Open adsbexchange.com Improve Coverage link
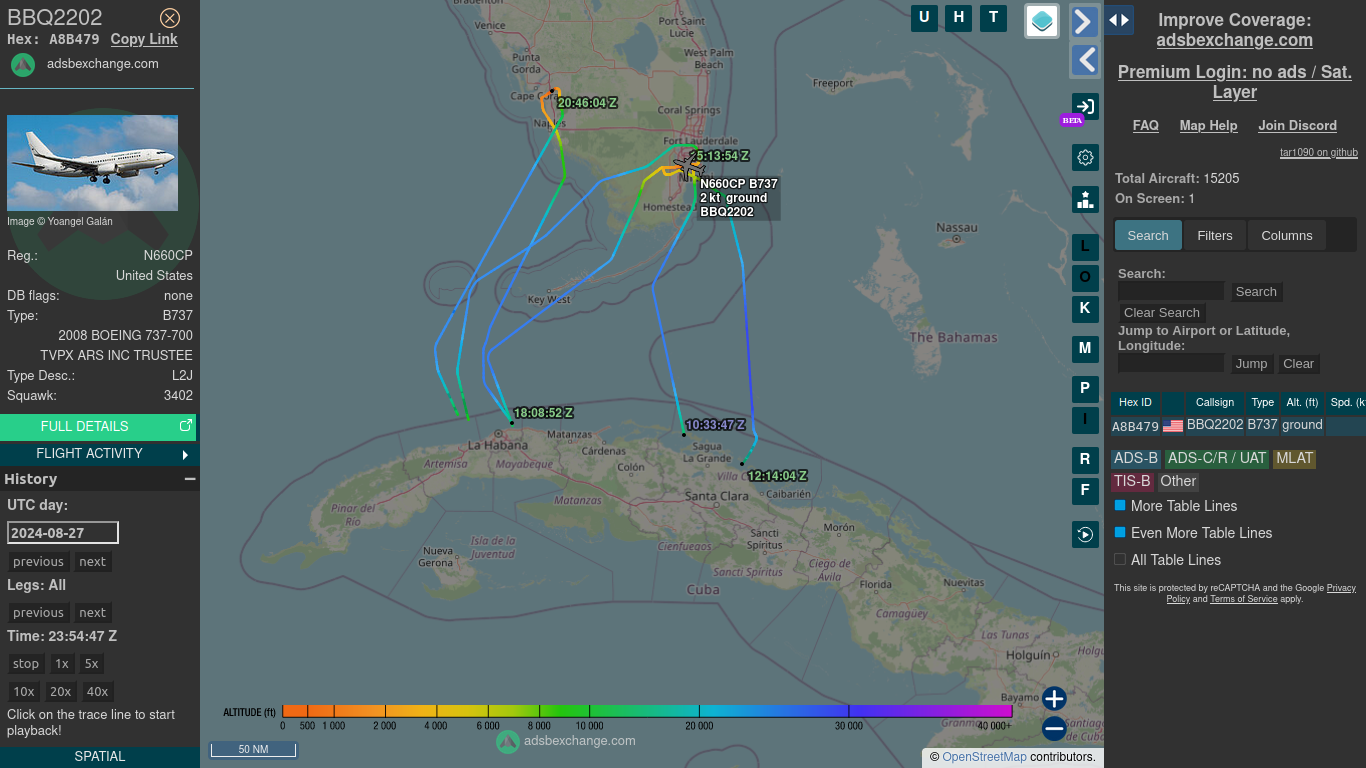 1234,40
